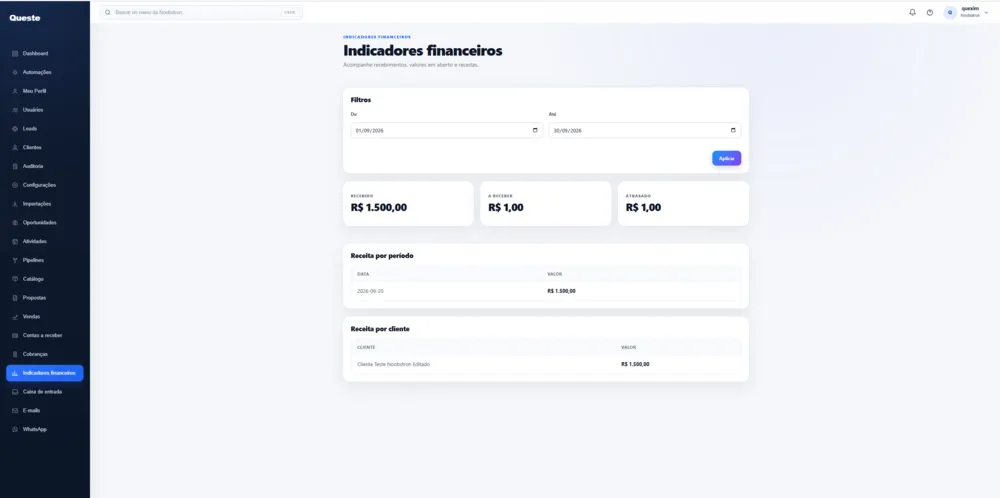Viewport: 1000px width, 498px height.
Task: Click the Usuários people icon
Action: 15,110
